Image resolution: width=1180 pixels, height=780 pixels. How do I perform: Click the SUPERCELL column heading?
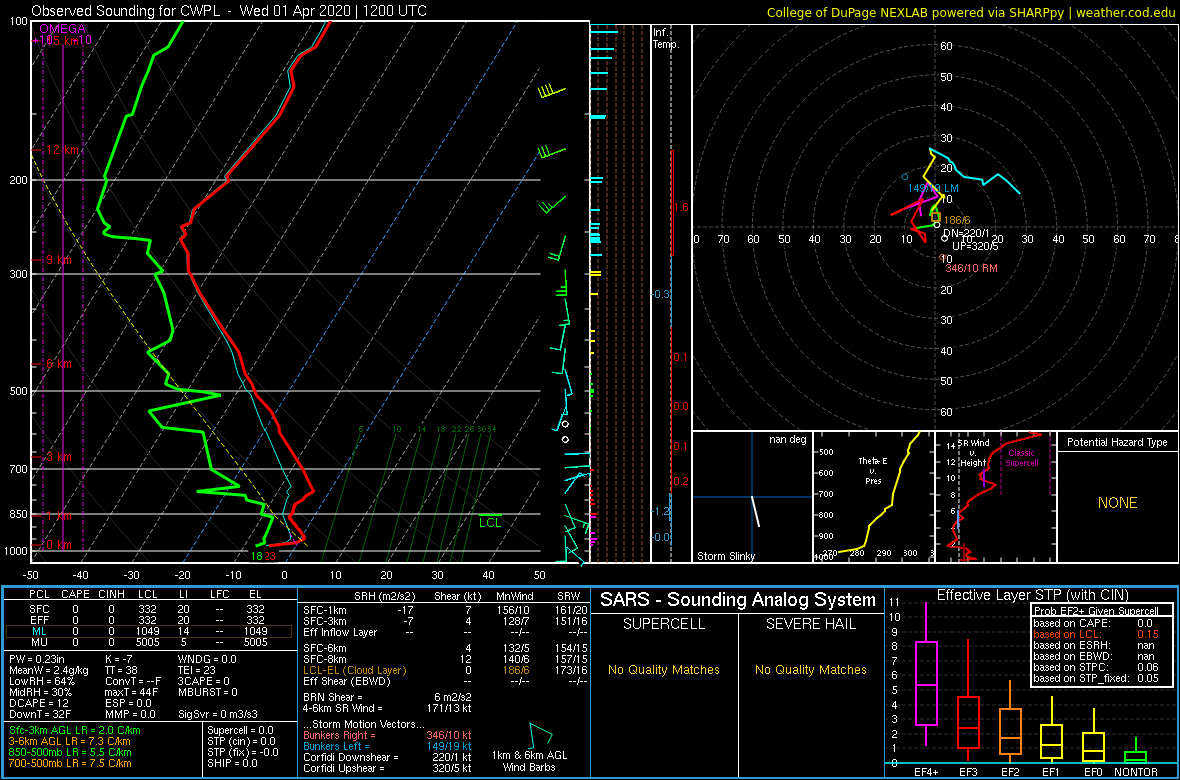664,623
